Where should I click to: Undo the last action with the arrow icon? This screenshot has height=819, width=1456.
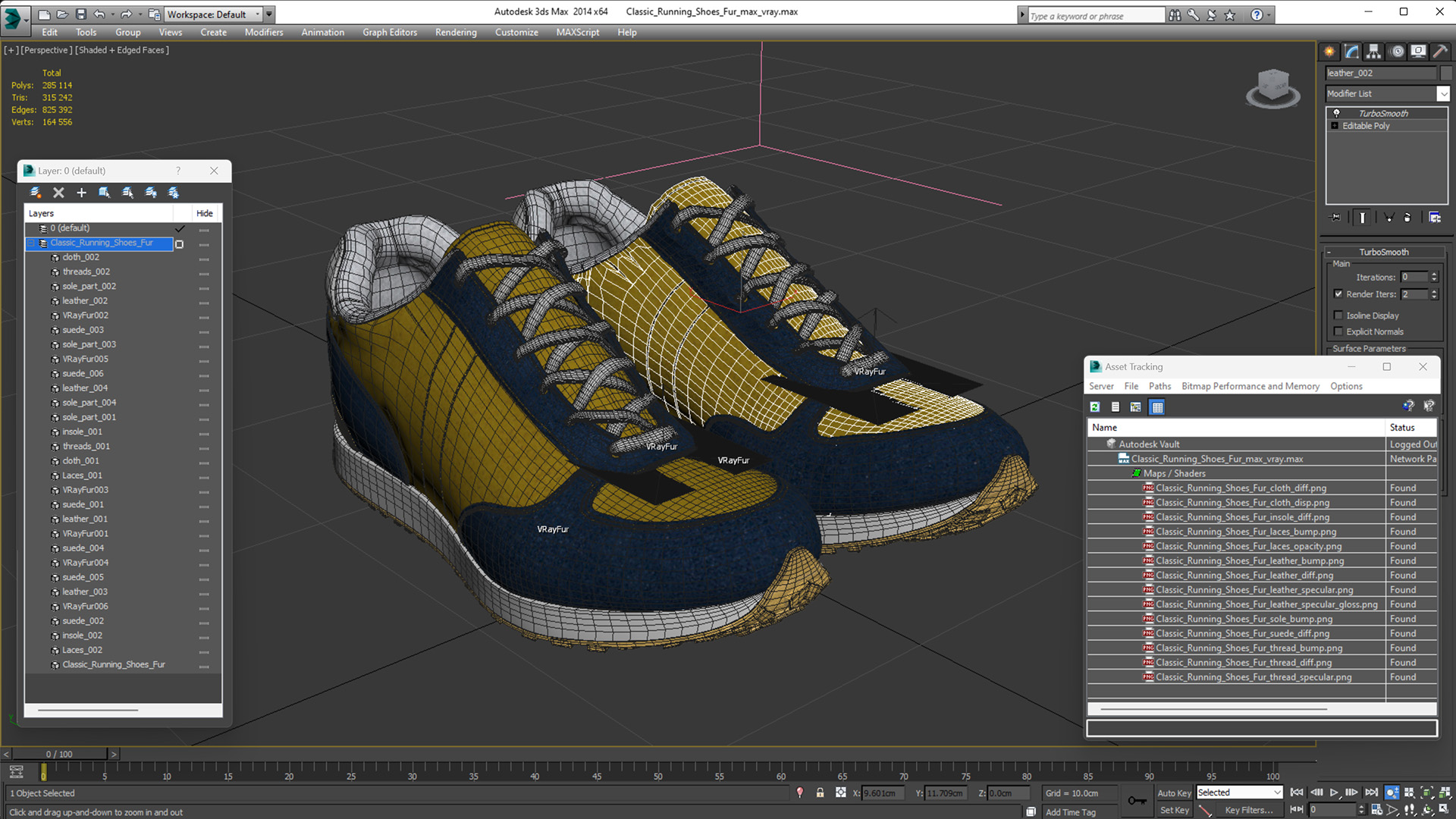(99, 14)
